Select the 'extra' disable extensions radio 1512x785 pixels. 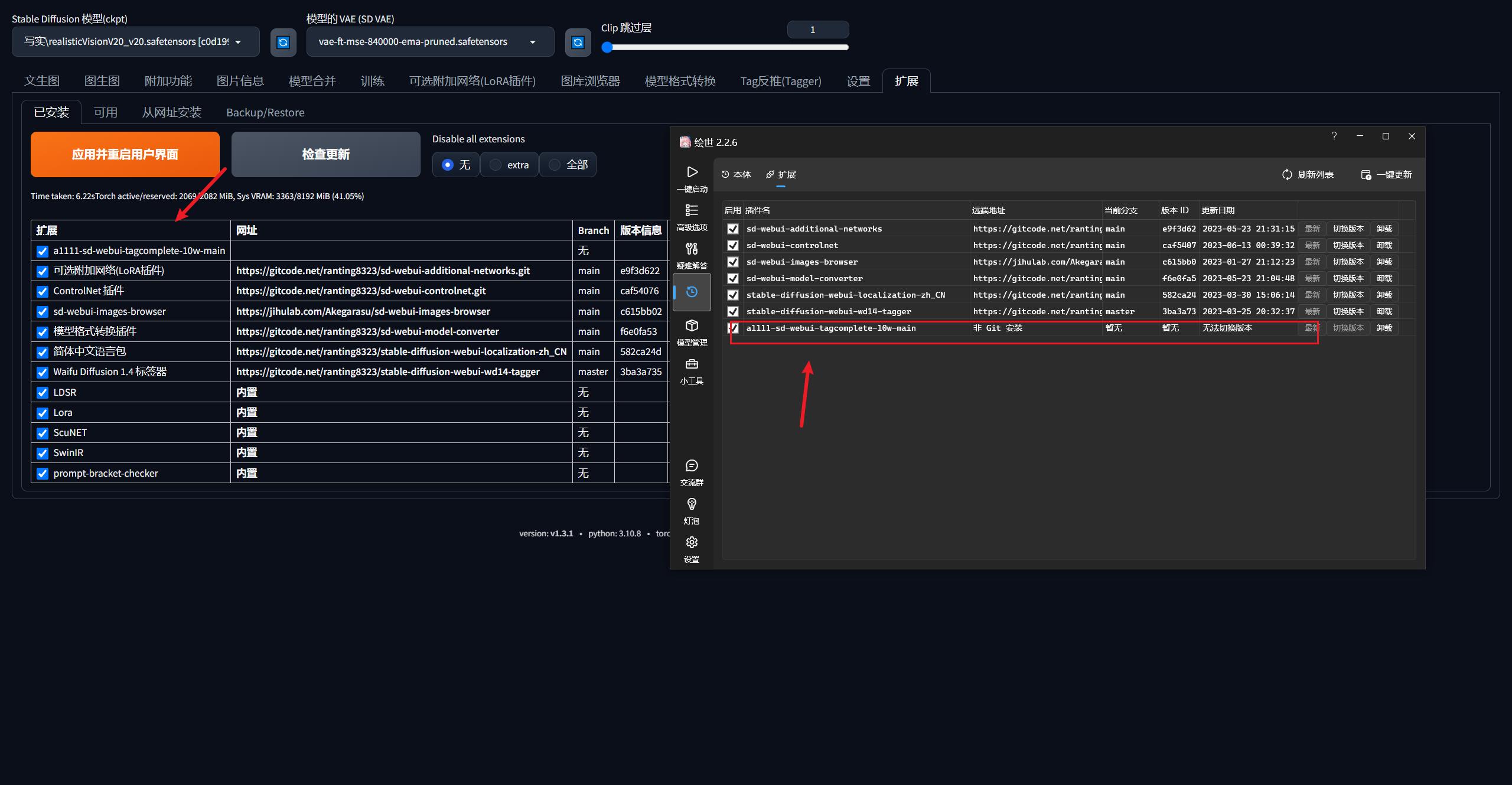coord(496,165)
